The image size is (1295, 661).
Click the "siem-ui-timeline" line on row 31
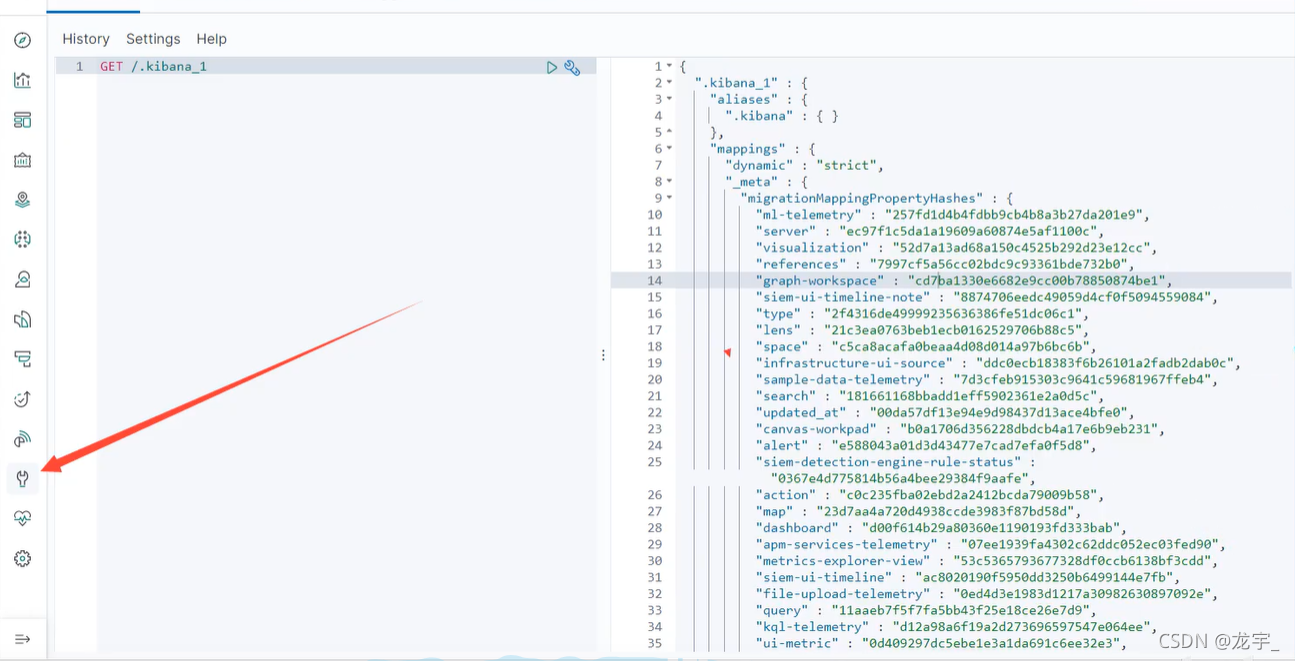pos(968,577)
